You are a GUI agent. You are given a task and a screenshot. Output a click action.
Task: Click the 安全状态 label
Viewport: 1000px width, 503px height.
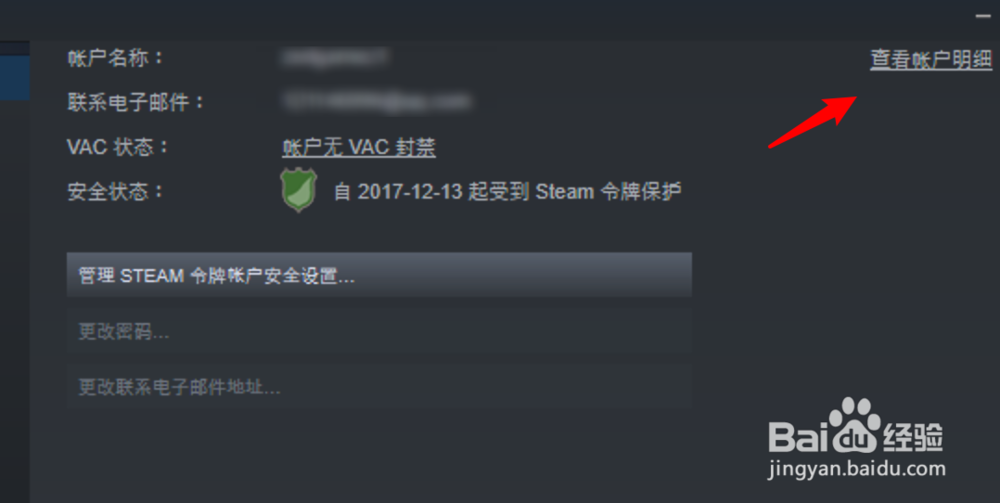115,191
